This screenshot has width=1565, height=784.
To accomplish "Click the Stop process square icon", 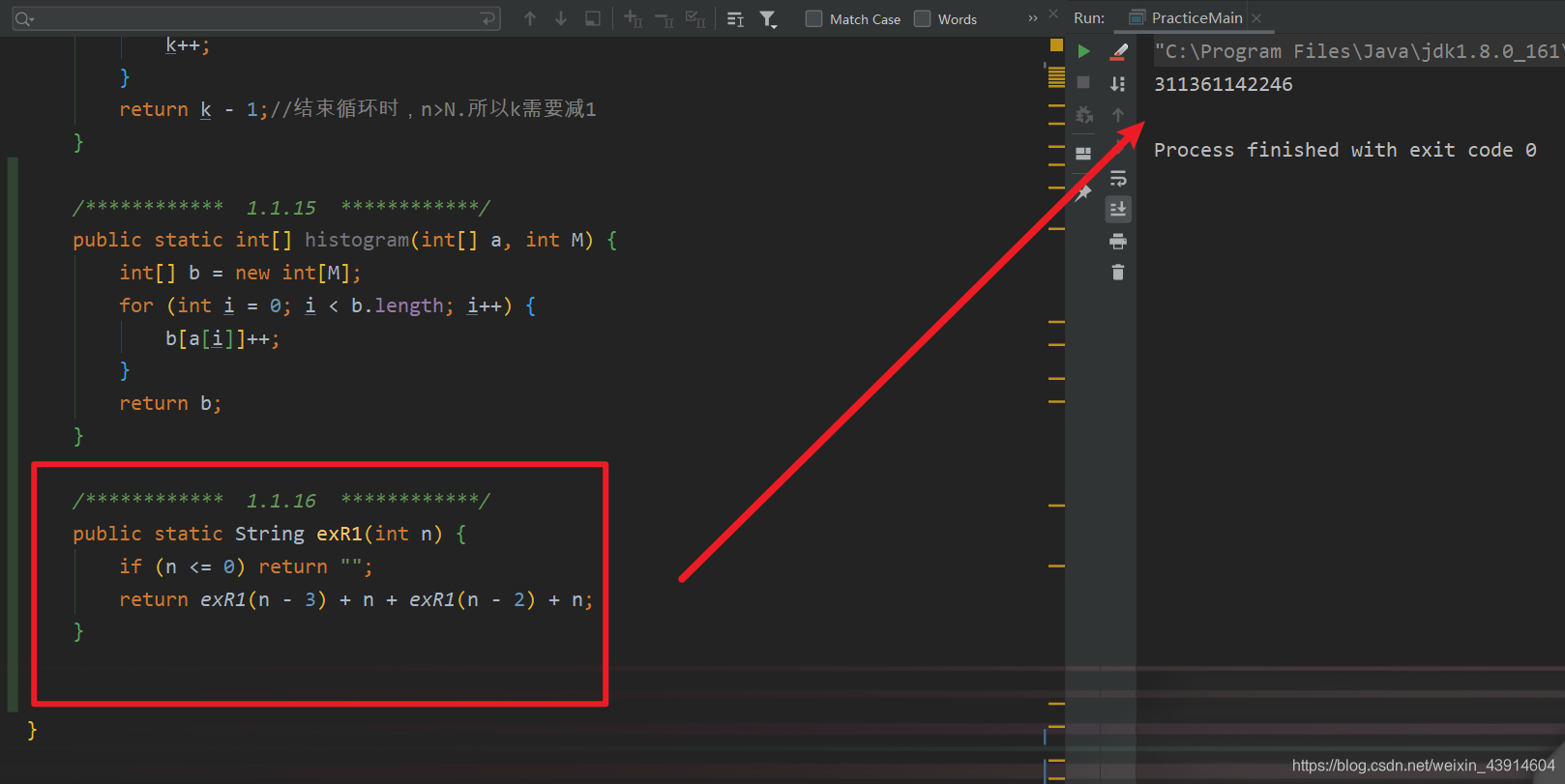I will coord(1083,82).
